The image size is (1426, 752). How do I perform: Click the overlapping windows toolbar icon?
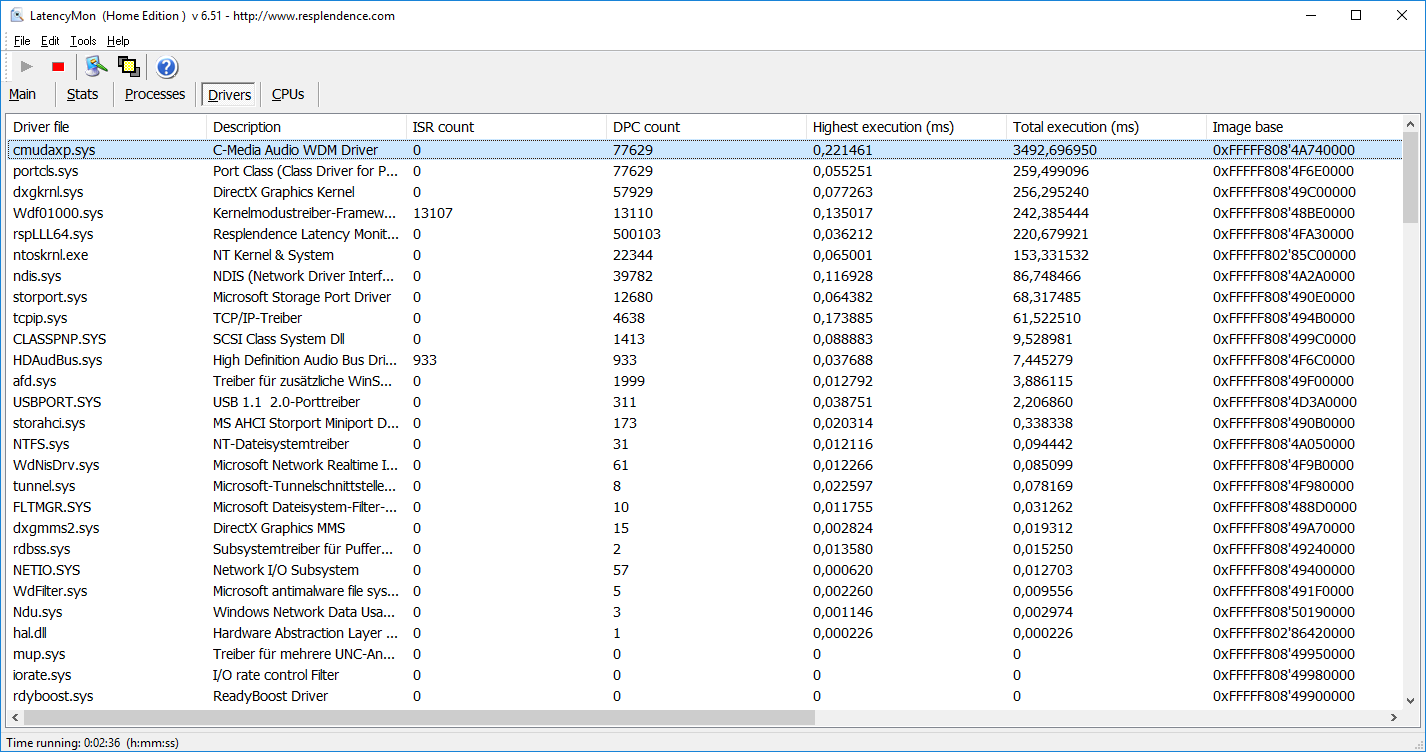128,67
